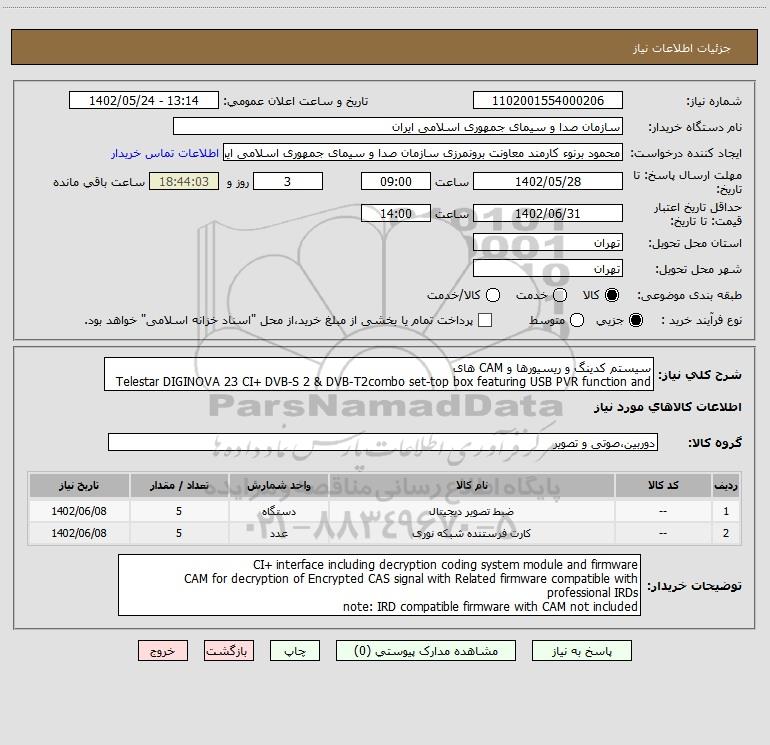This screenshot has width=770, height=745.
Task: Click the اطلاعات کالاهای مورد نیاز section title
Action: point(667,407)
